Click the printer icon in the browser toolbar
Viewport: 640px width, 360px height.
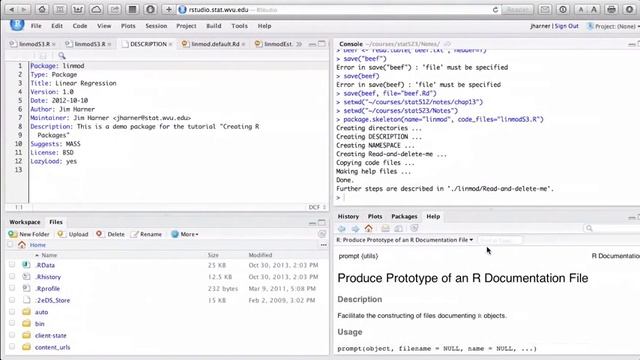pyautogui.click(x=611, y=9)
